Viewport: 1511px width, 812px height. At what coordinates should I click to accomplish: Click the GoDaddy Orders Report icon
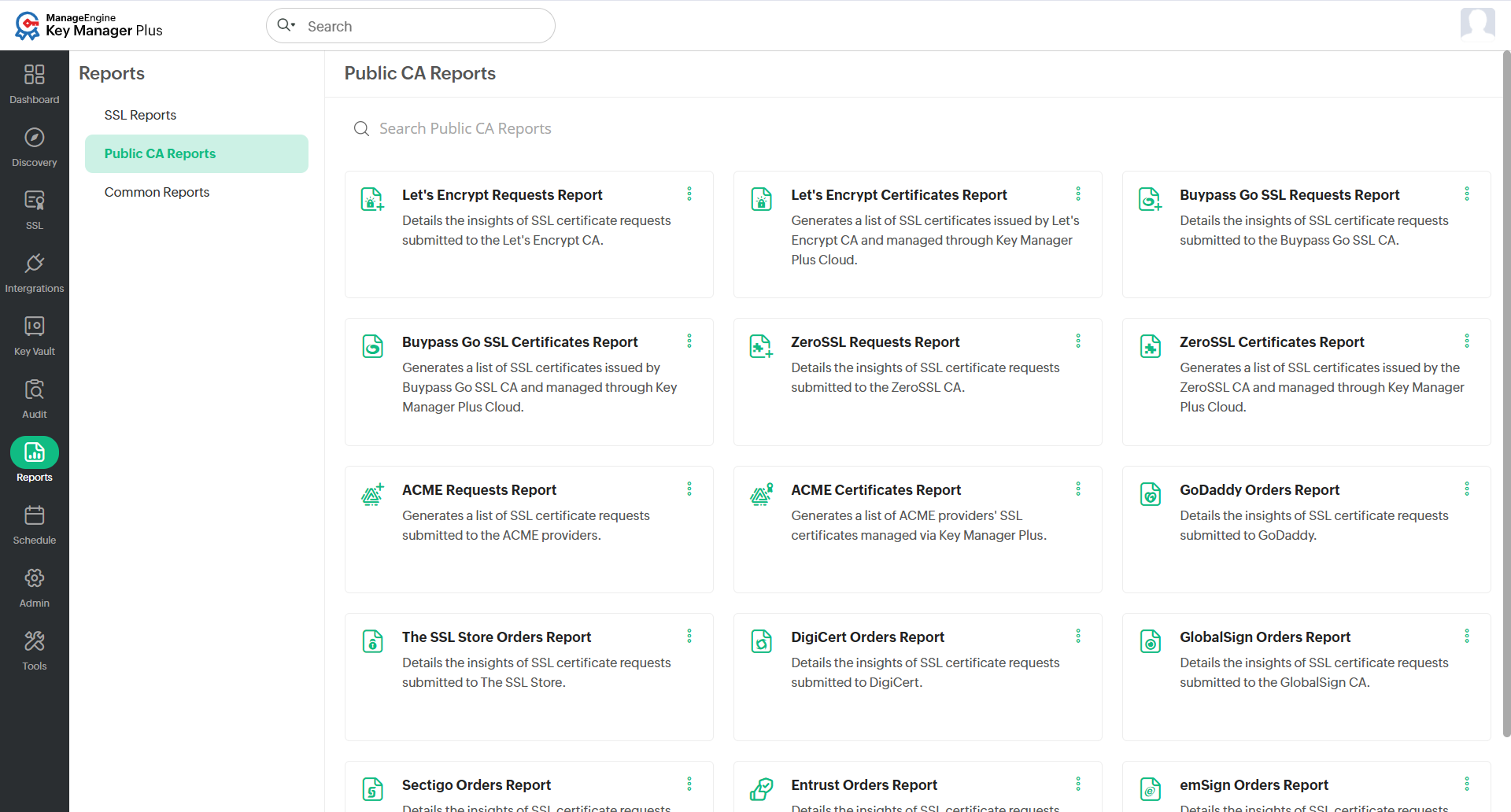point(1150,494)
